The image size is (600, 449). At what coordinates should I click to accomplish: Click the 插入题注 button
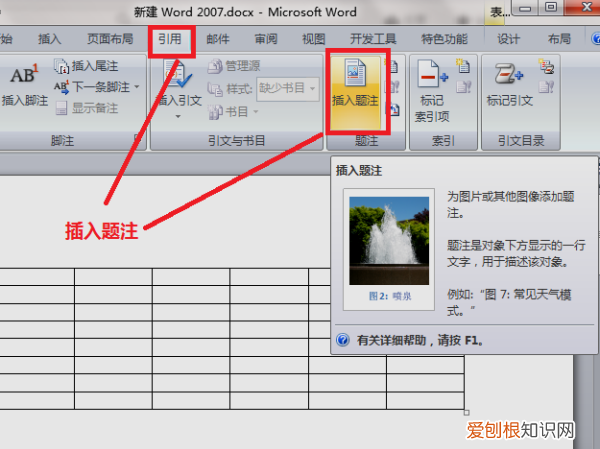(355, 93)
